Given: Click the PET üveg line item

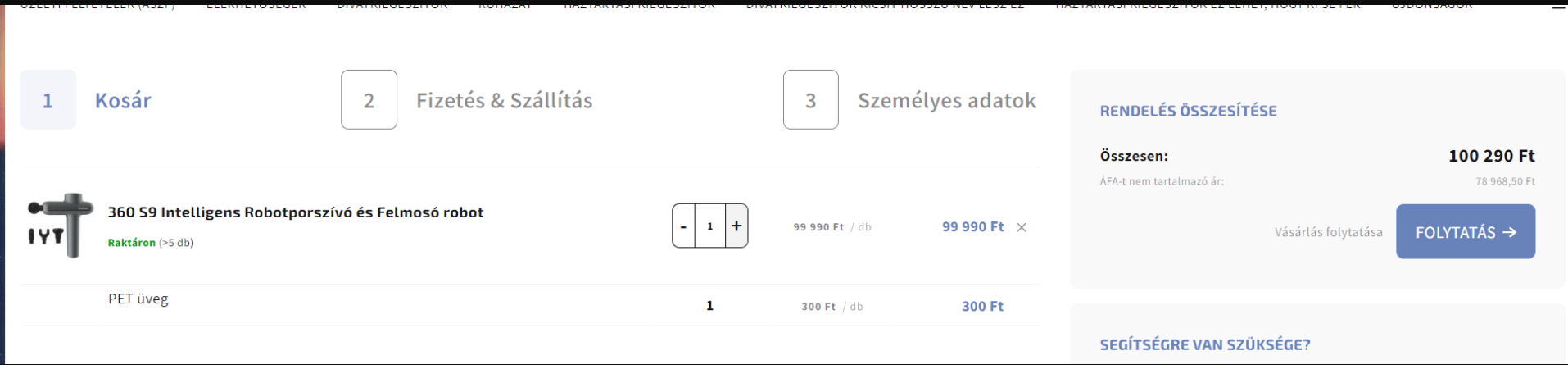Looking at the screenshot, I should [138, 299].
